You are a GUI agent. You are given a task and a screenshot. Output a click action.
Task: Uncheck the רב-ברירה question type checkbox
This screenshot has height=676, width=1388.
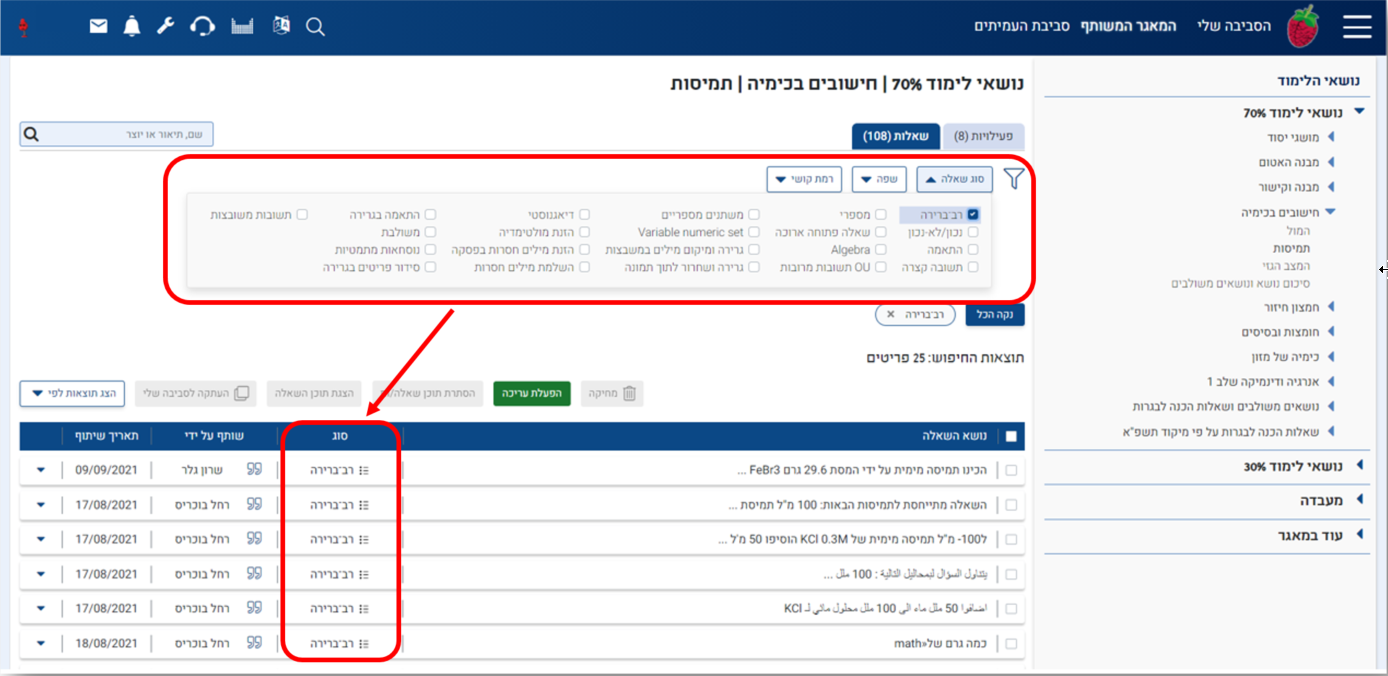pyautogui.click(x=973, y=214)
